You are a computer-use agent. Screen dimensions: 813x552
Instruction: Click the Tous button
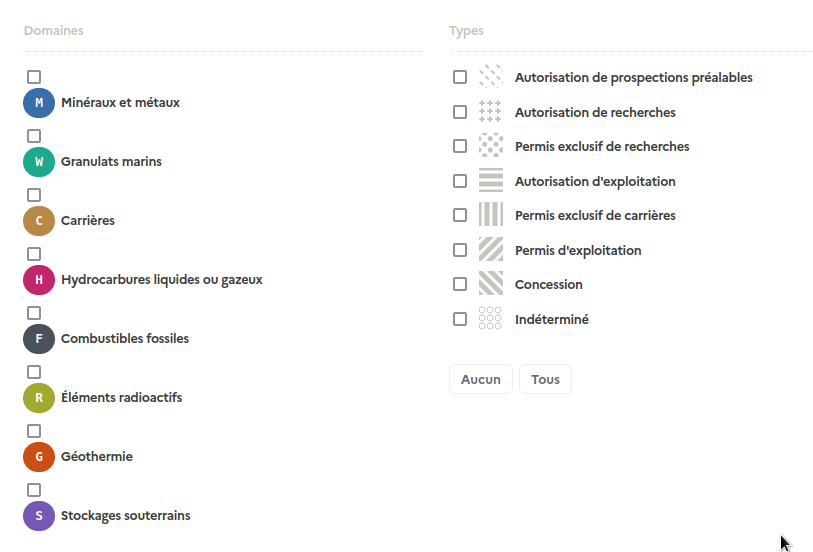click(x=545, y=379)
